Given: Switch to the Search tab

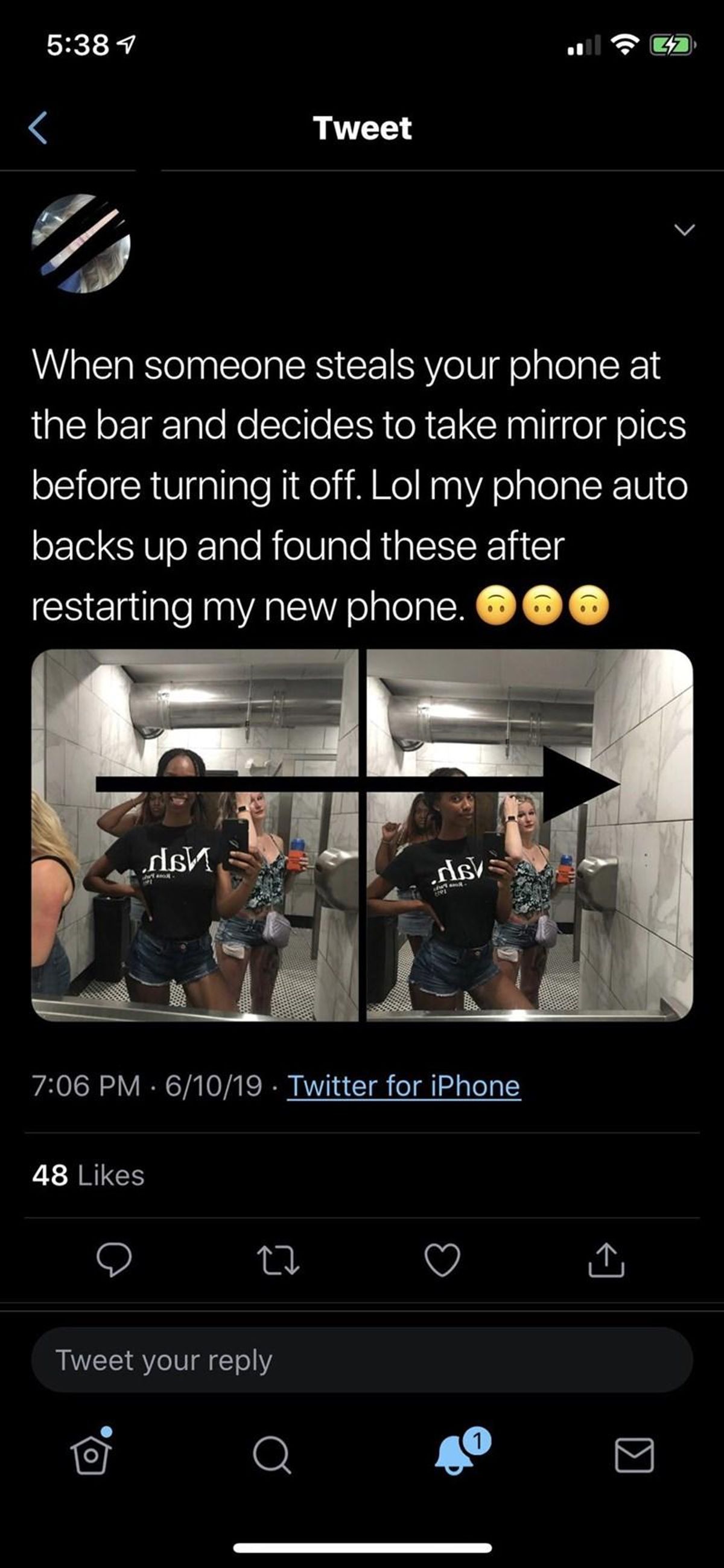Looking at the screenshot, I should (x=271, y=1455).
